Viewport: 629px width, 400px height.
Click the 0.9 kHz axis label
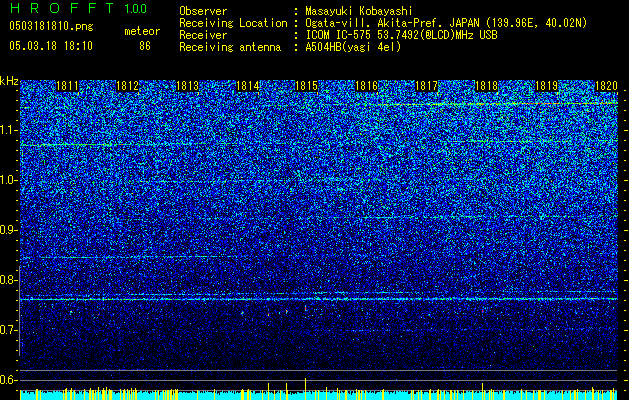coord(9,230)
